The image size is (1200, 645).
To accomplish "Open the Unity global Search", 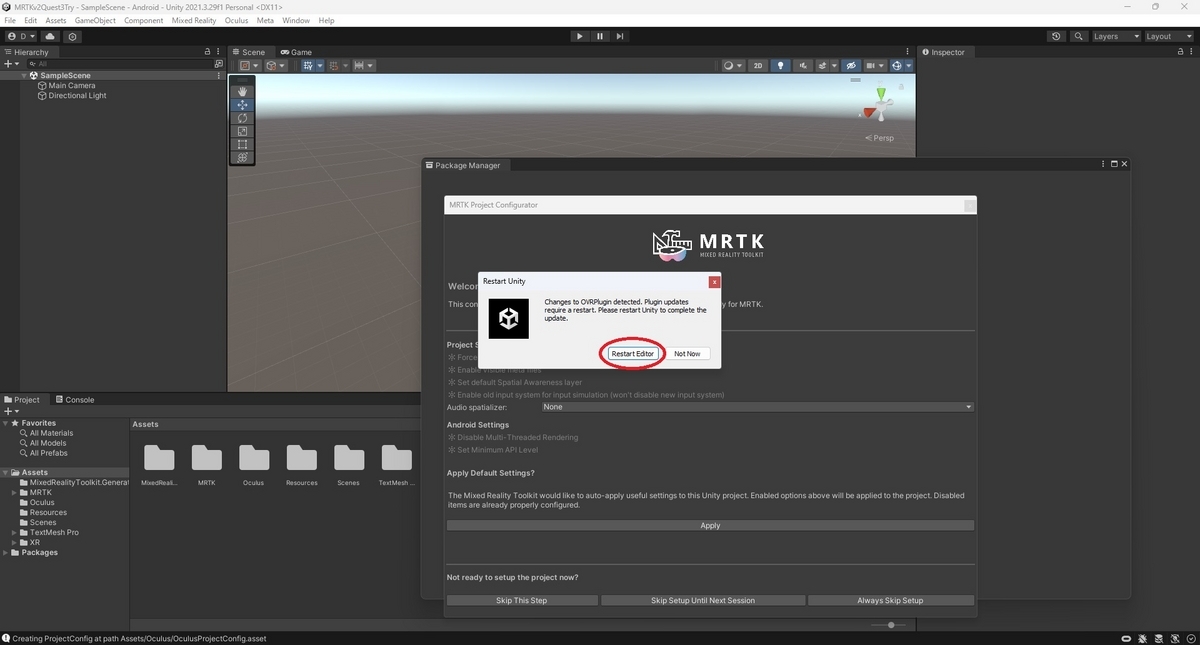I will tap(1078, 36).
